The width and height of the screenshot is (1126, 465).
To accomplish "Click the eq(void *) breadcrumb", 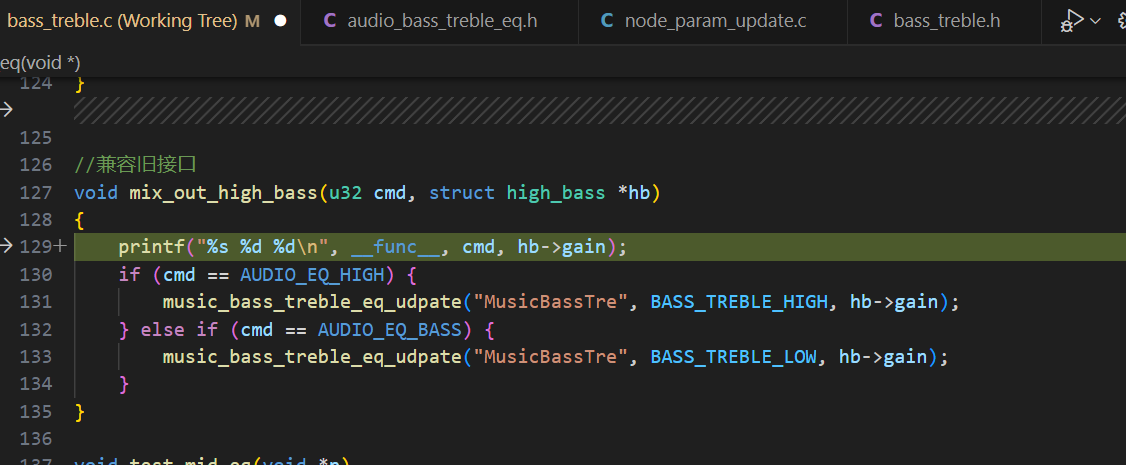I will point(40,63).
